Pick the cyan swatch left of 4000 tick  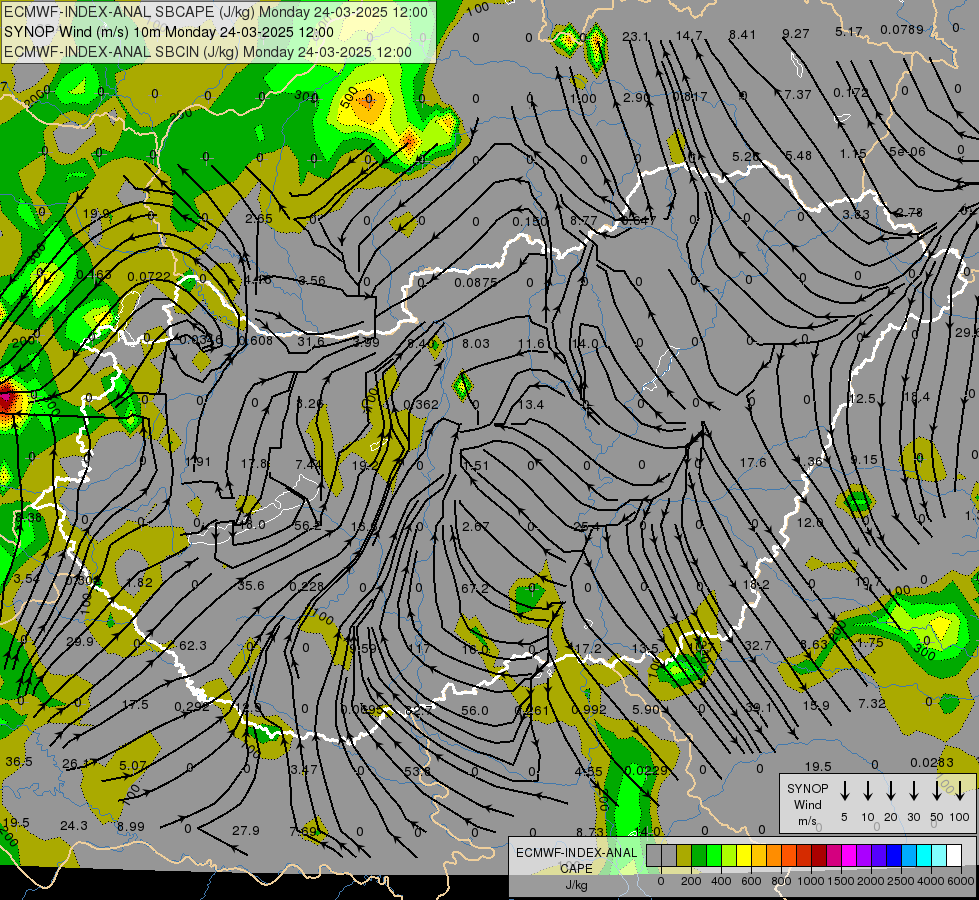click(923, 856)
